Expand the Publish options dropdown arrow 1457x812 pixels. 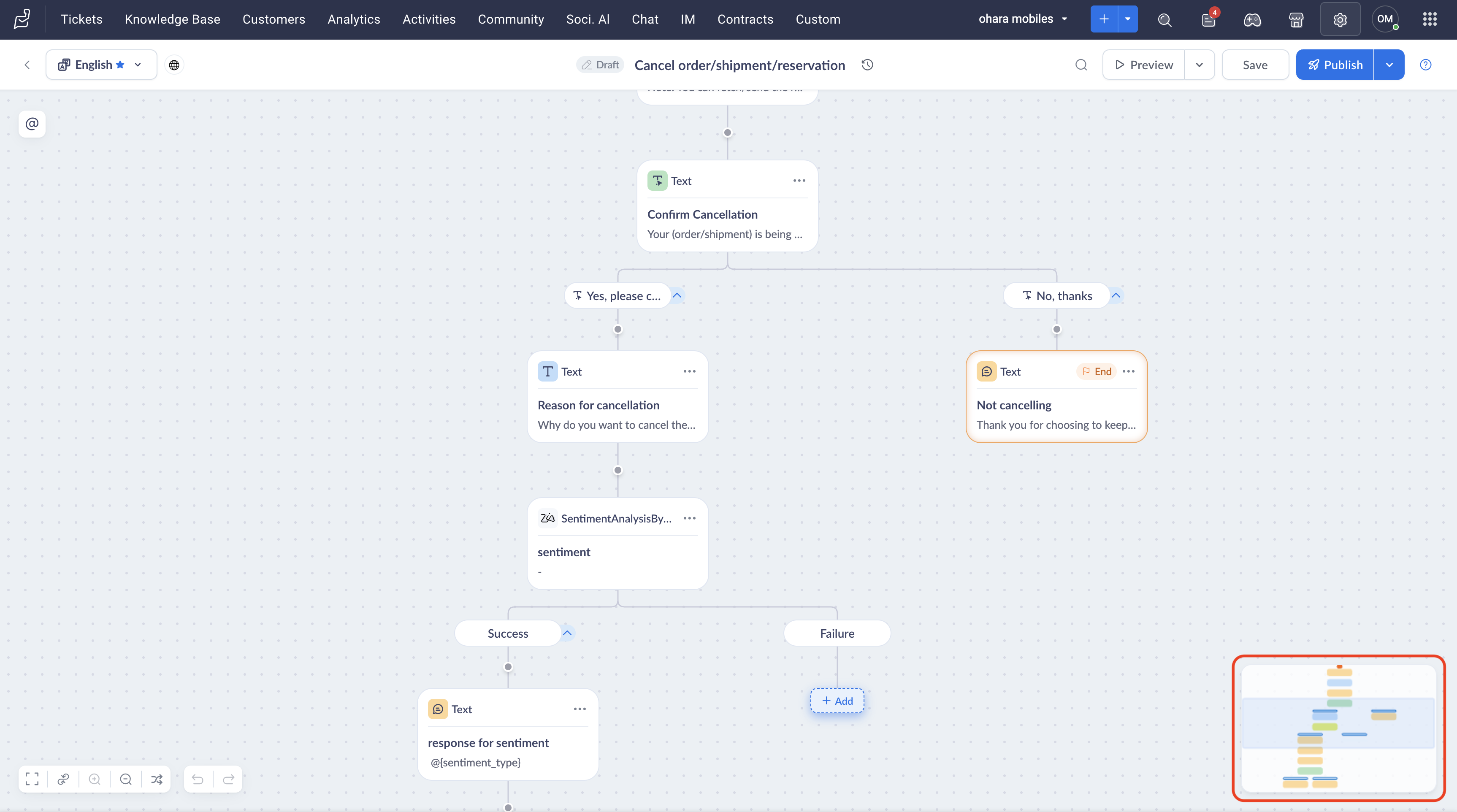[1389, 65]
